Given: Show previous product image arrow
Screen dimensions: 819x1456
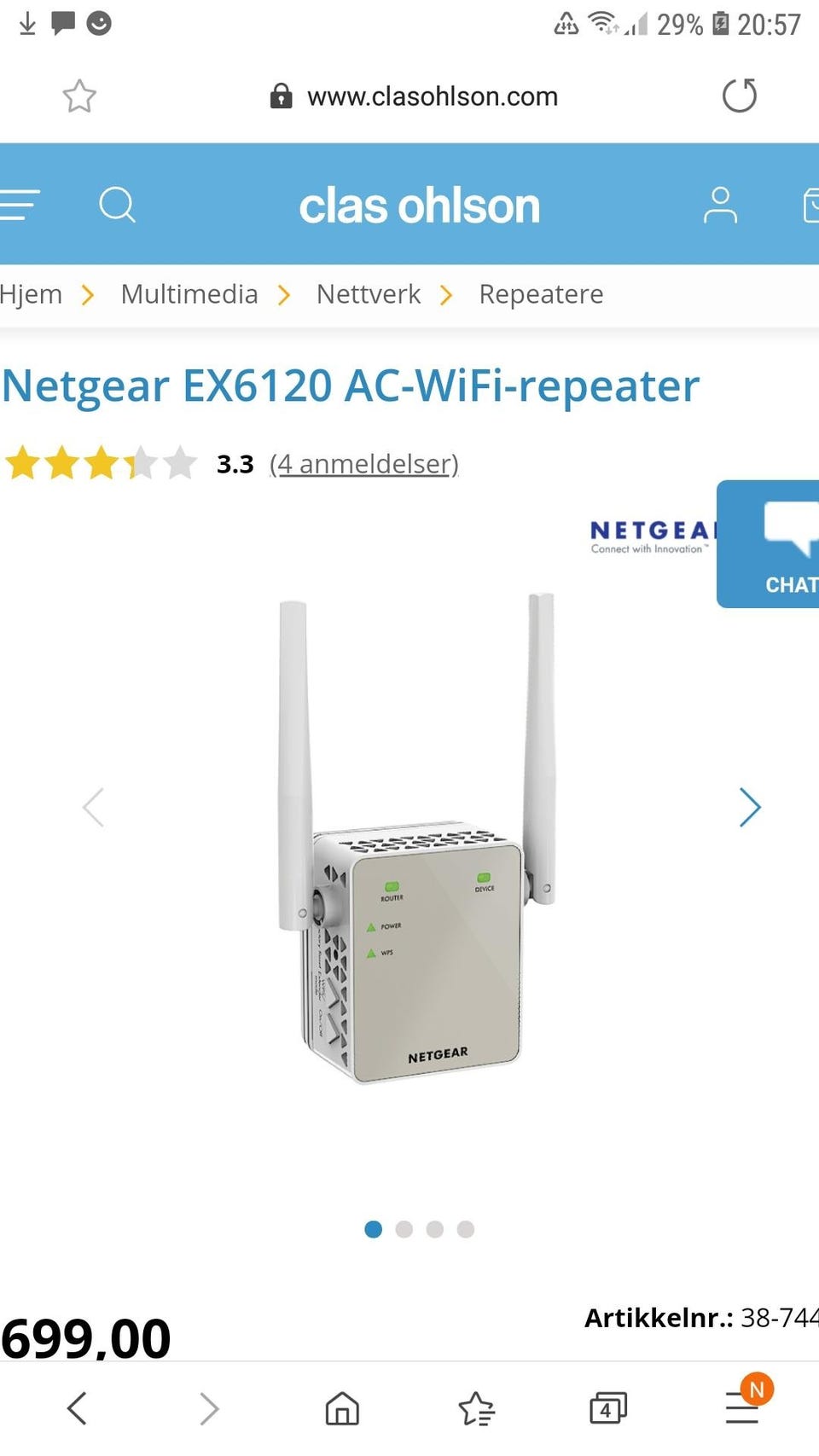Looking at the screenshot, I should pyautogui.click(x=93, y=807).
